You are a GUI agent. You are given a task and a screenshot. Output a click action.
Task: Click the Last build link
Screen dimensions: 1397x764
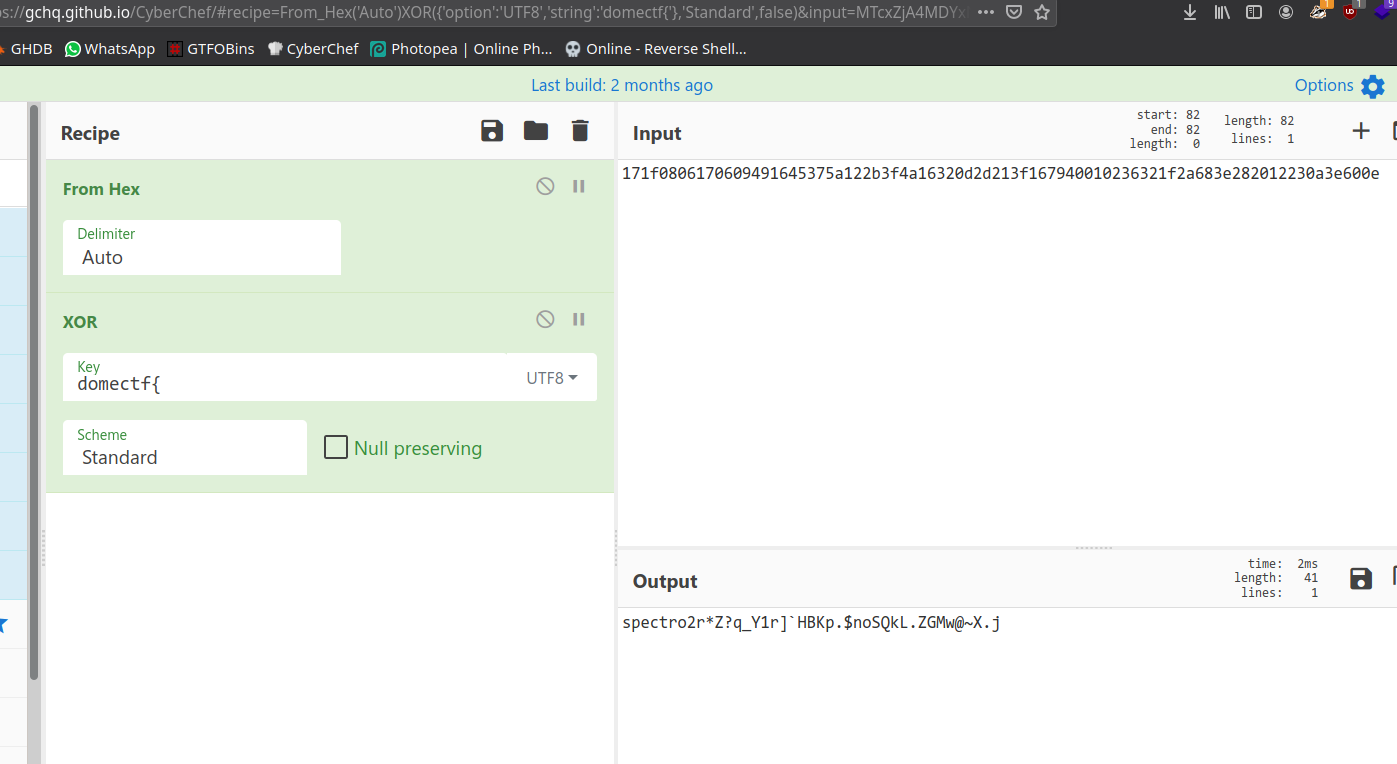[622, 85]
